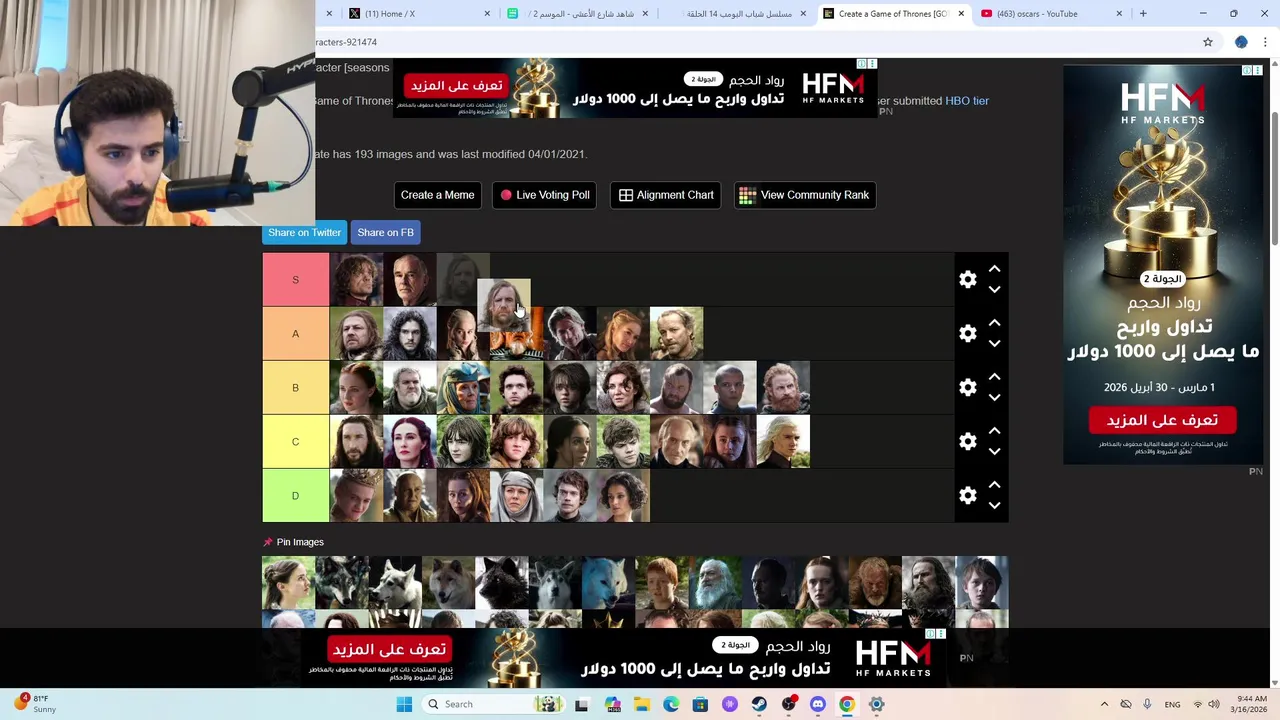Screen dimensions: 1280x720
Task: Click the taskbar Search box
Action: pyautogui.click(x=492, y=704)
